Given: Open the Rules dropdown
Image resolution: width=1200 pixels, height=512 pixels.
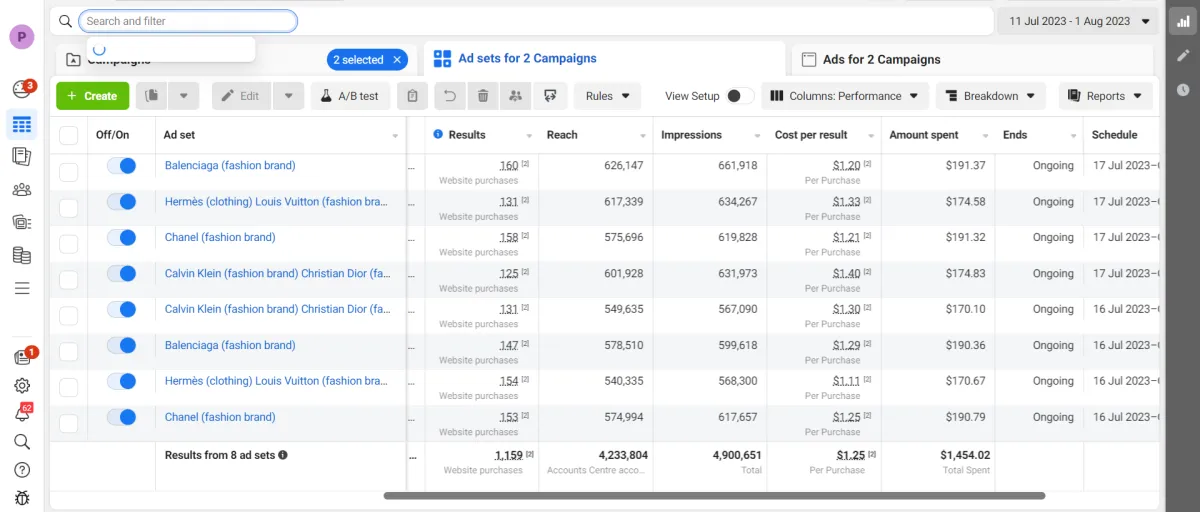Looking at the screenshot, I should point(607,96).
